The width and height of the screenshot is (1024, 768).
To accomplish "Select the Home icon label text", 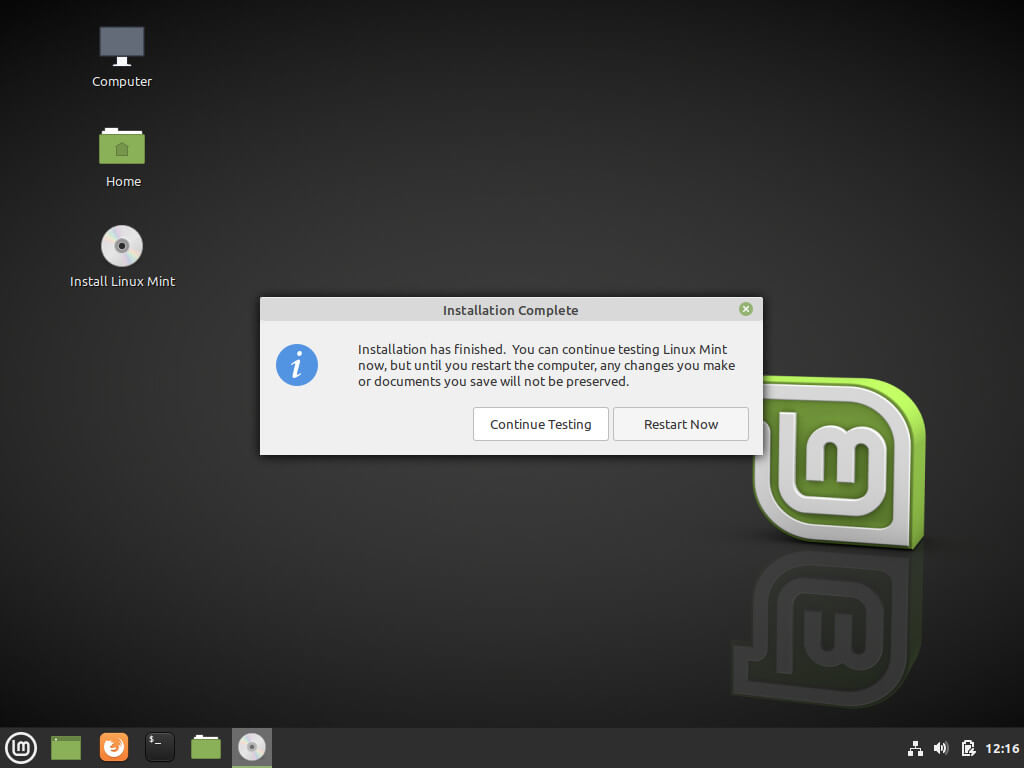I will click(123, 182).
